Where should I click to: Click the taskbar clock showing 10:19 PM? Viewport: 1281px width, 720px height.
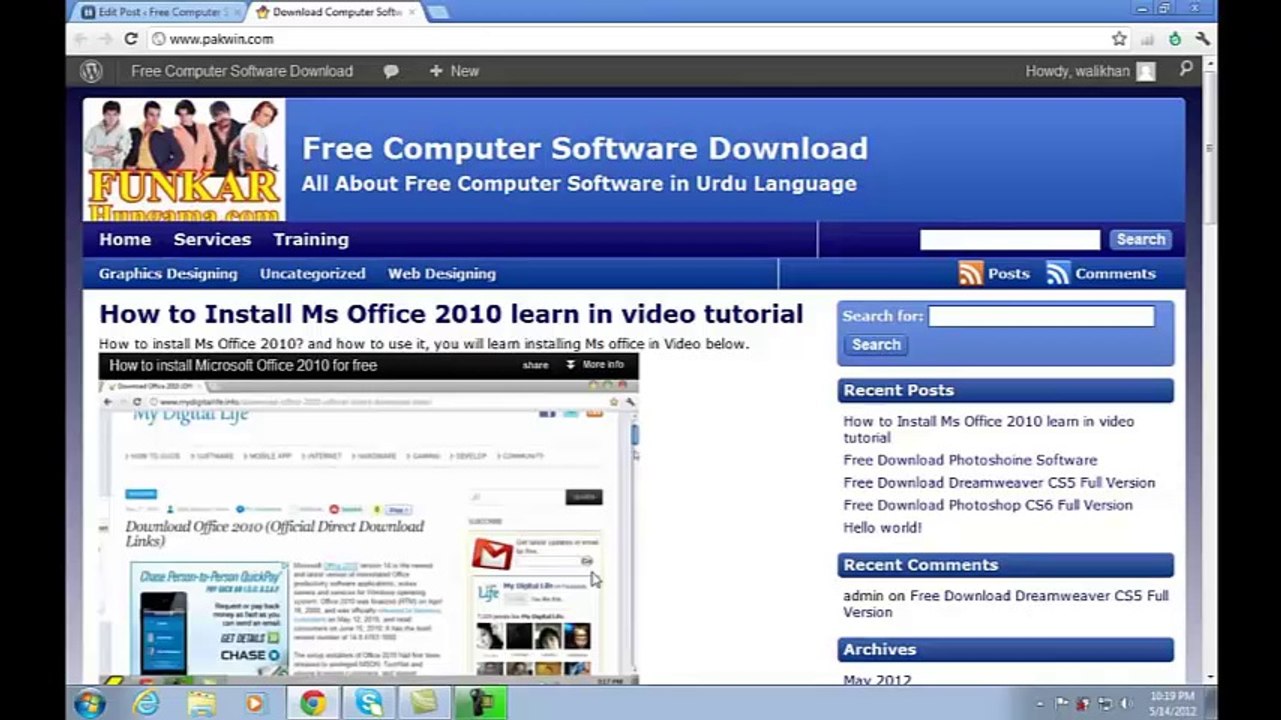[x=1171, y=703]
